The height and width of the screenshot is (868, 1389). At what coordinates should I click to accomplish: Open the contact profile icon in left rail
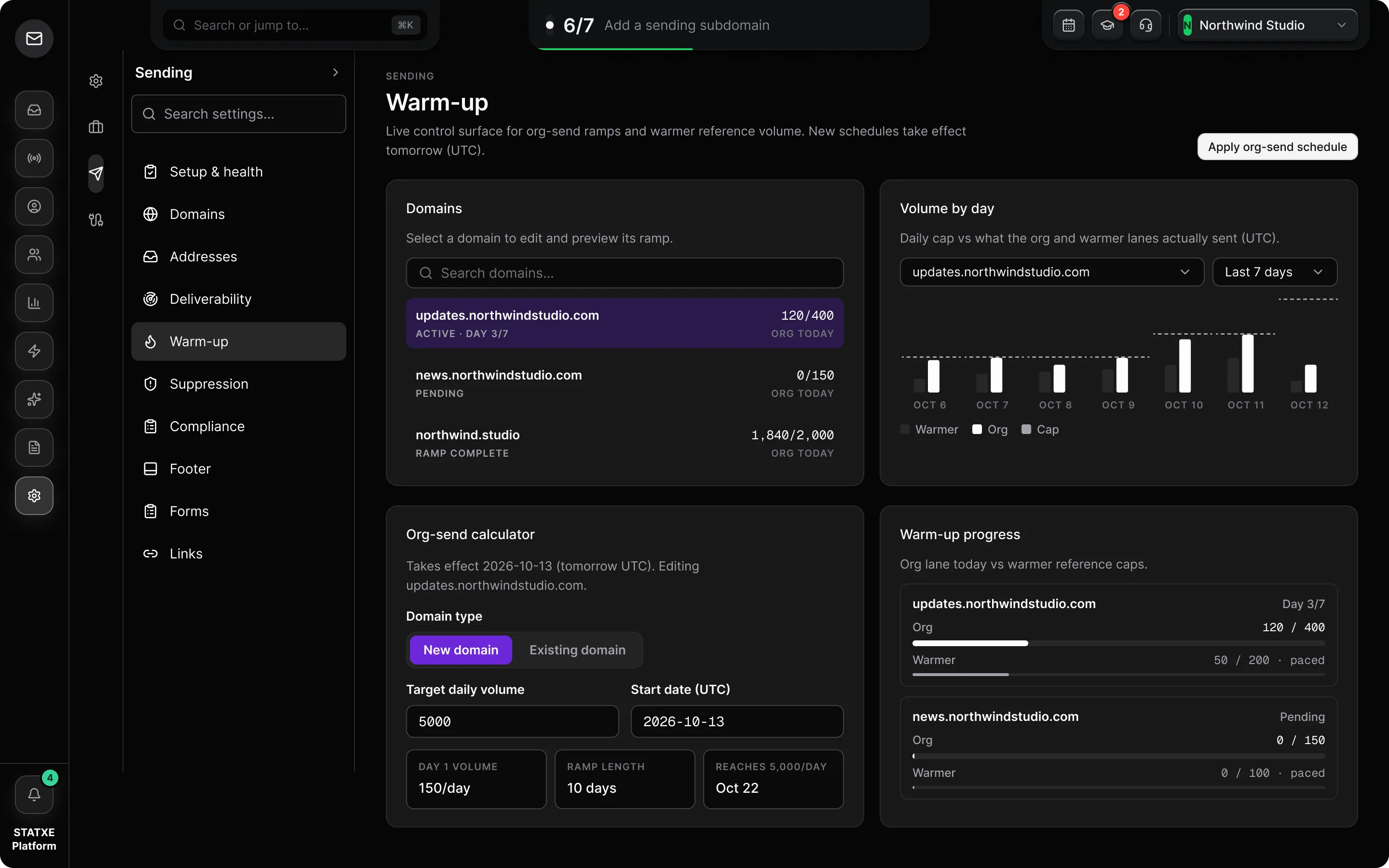coord(34,206)
